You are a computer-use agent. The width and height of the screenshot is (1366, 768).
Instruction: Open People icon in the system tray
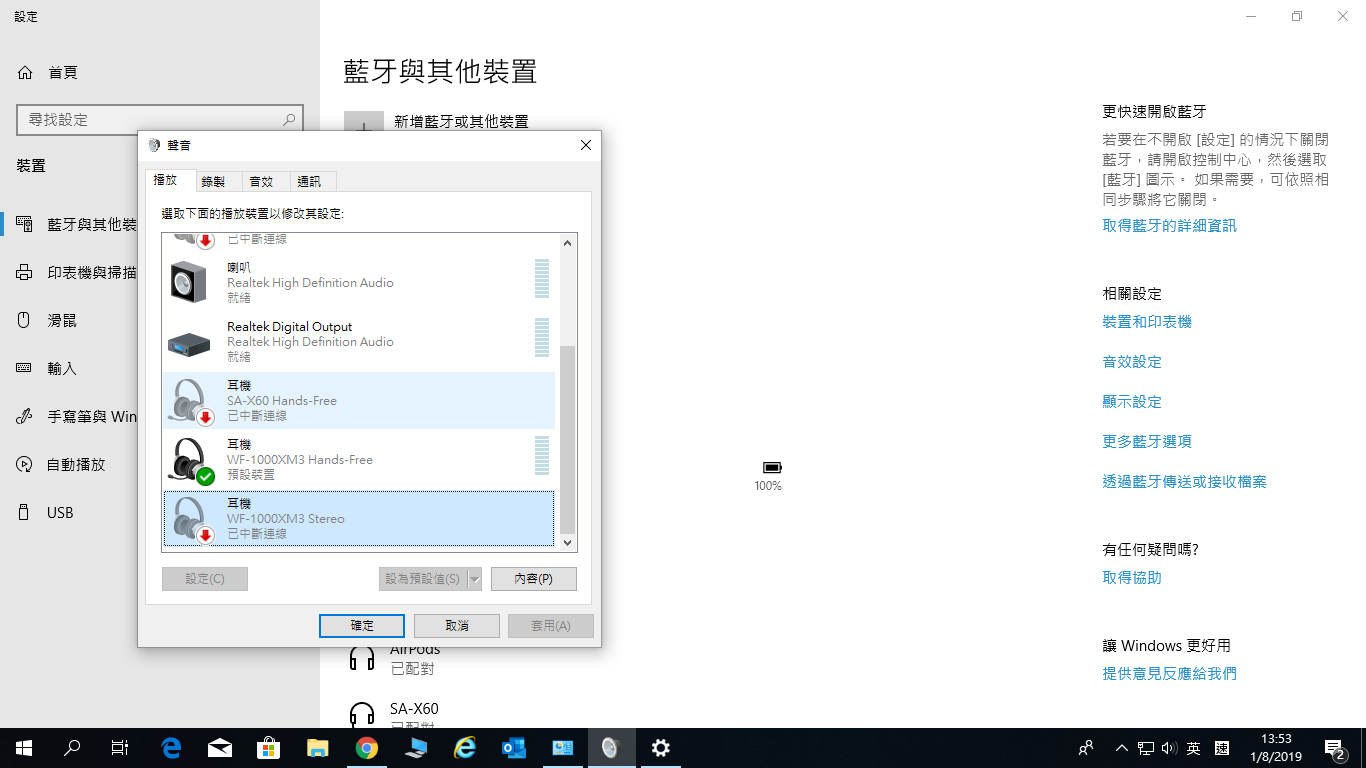1086,748
